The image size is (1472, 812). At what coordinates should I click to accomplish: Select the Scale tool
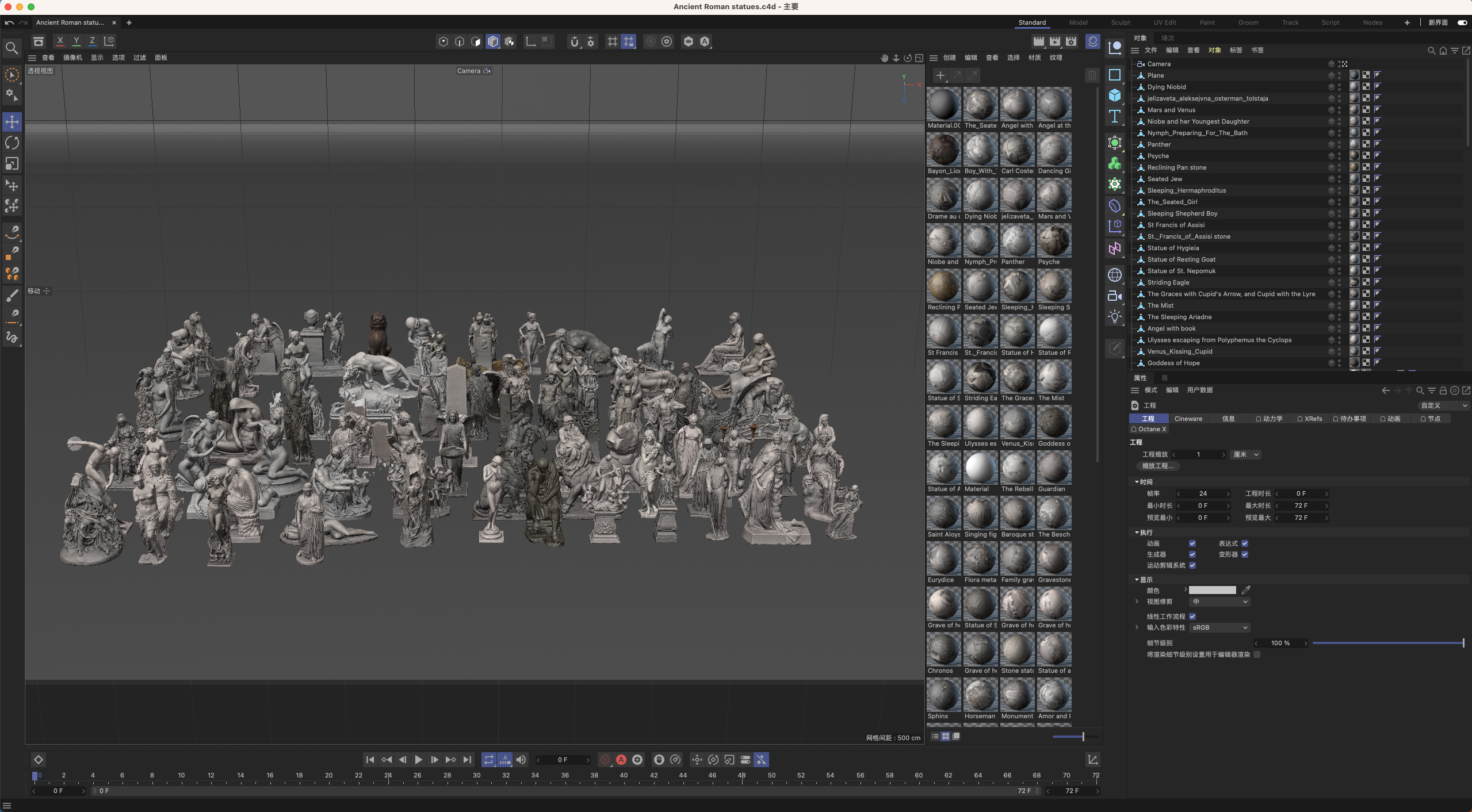12,164
